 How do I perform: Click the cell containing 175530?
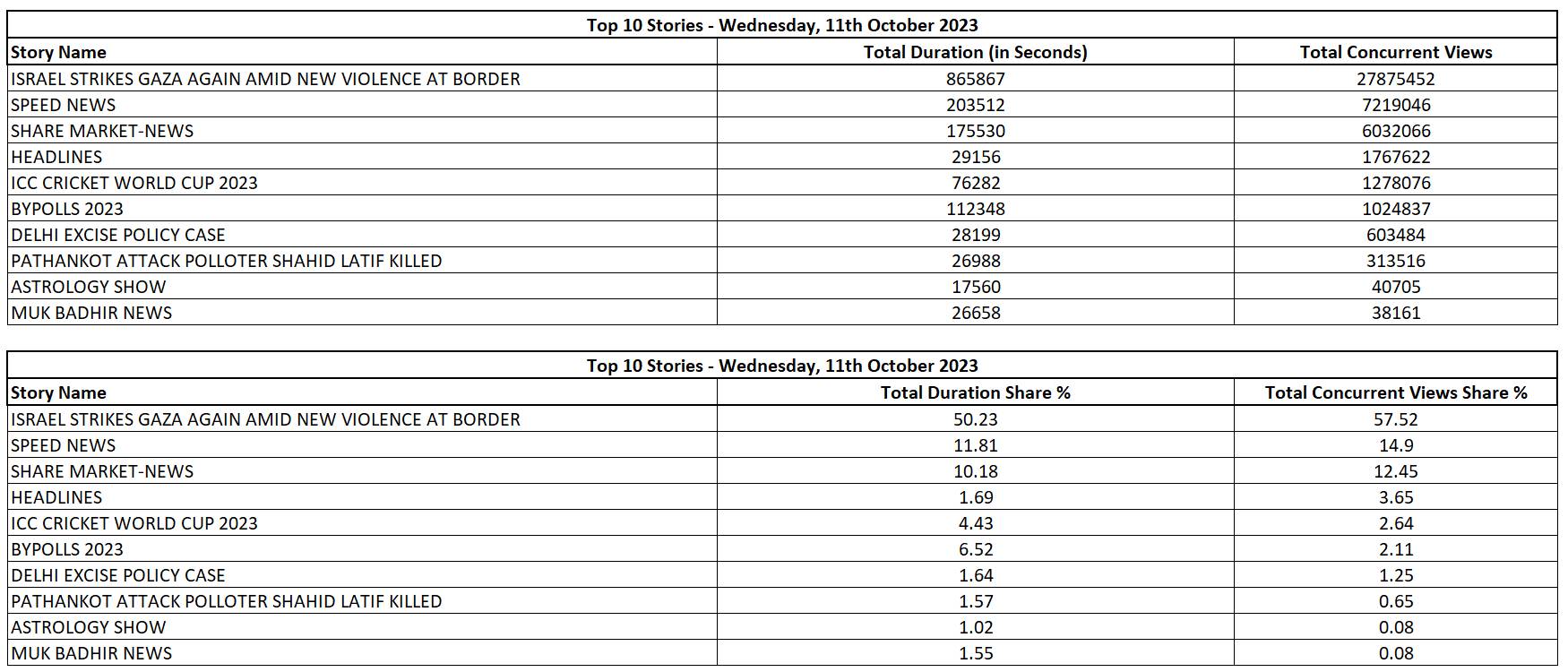tap(975, 131)
